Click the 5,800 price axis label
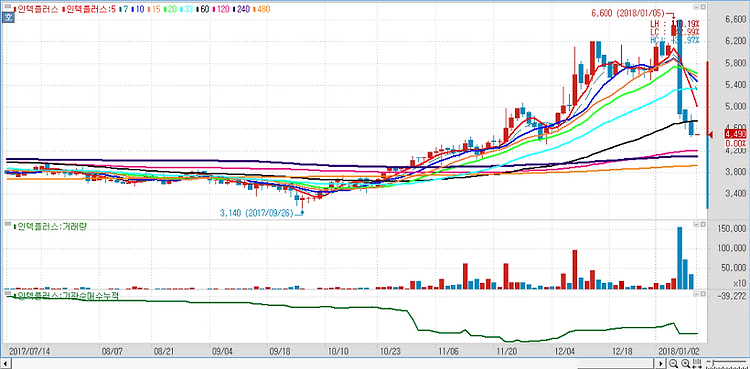750x369 pixels. (x=736, y=63)
